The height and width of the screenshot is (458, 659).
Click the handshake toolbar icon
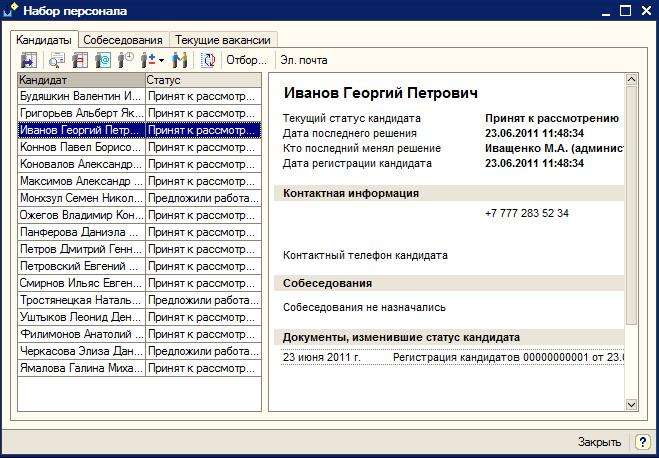pos(180,60)
